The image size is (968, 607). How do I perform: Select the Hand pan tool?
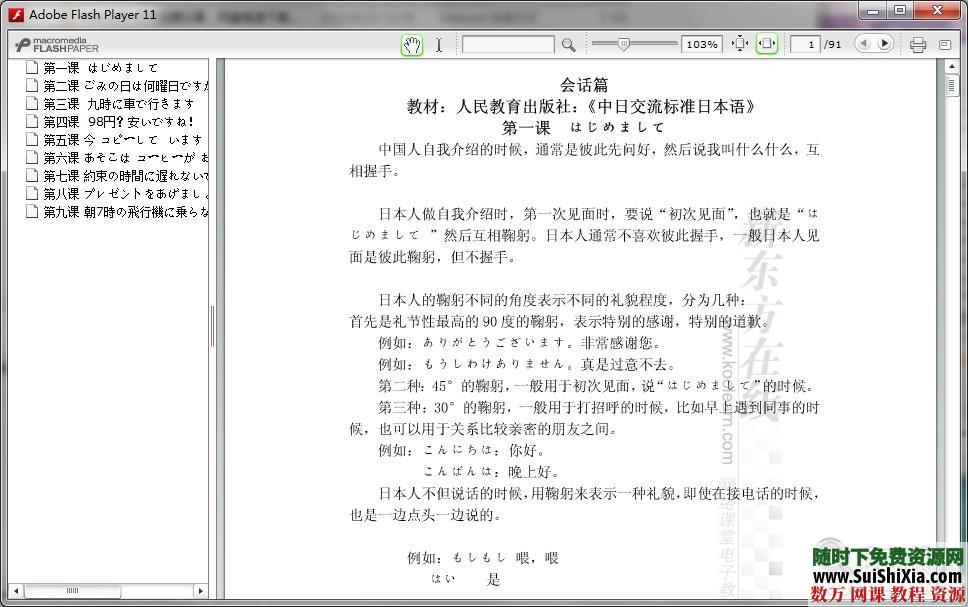411,44
